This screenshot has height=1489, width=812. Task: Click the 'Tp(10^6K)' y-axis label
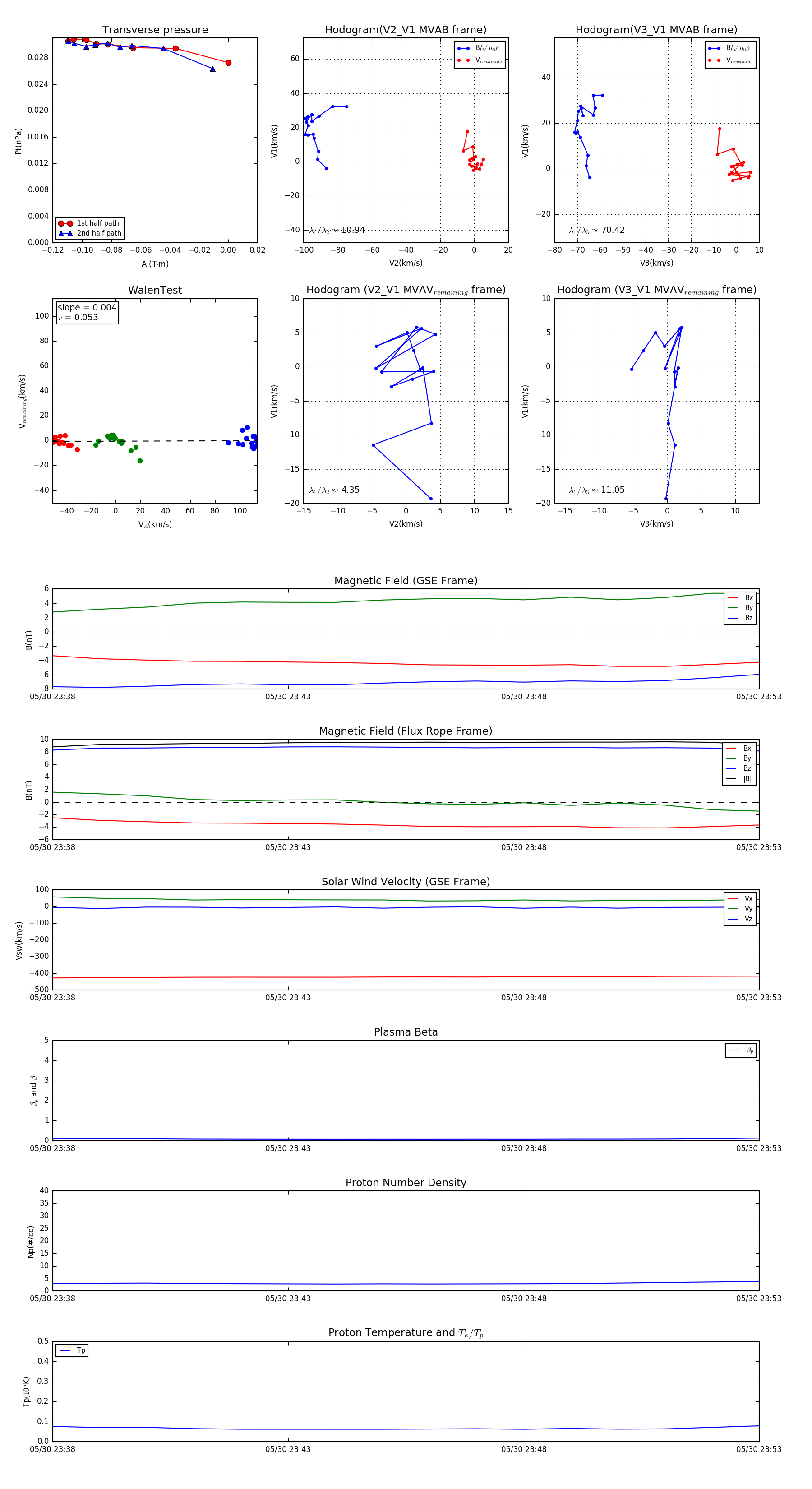point(26,1392)
